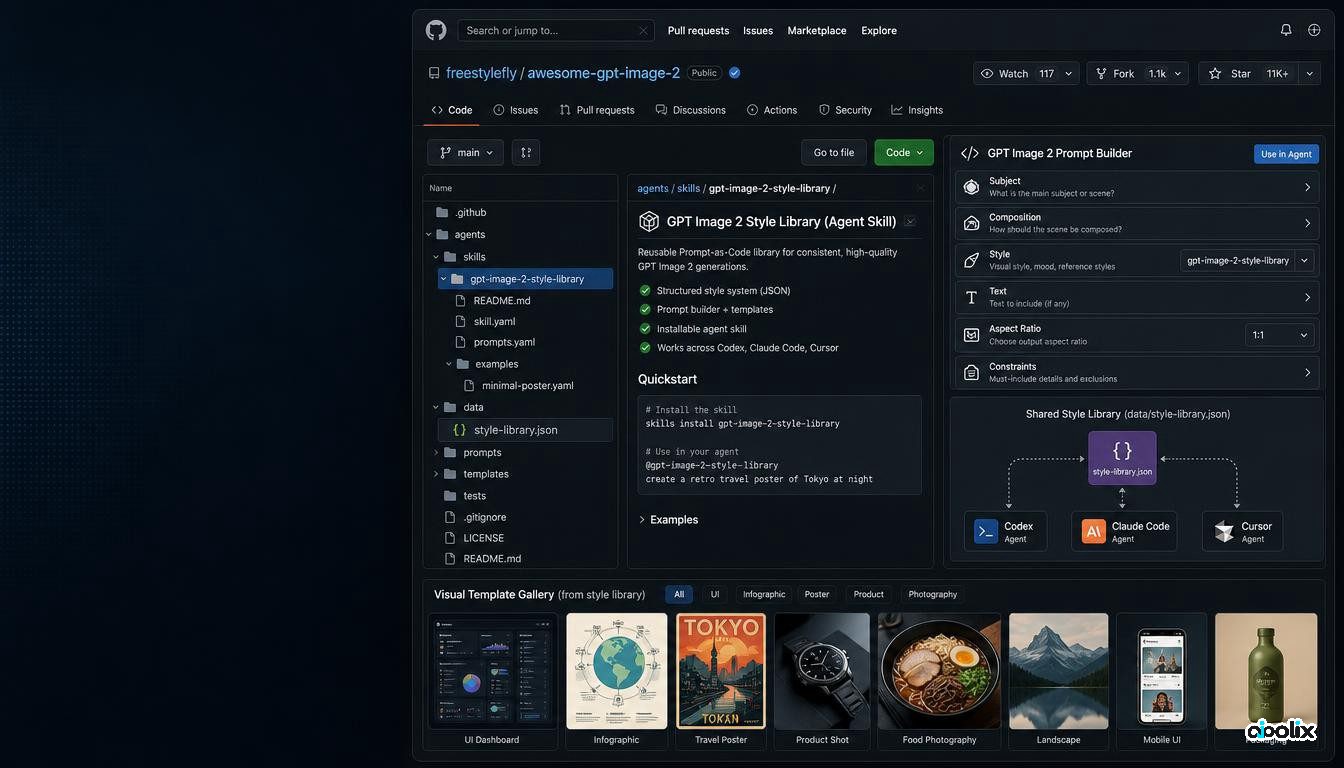Image resolution: width=1344 pixels, height=768 pixels.
Task: Switch to the Issues repository tab
Action: [x=516, y=110]
